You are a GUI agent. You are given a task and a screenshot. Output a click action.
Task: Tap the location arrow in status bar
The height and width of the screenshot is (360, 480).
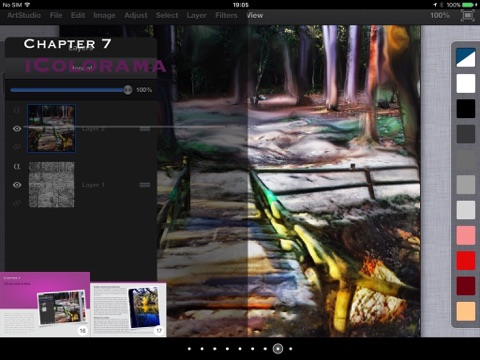point(435,5)
